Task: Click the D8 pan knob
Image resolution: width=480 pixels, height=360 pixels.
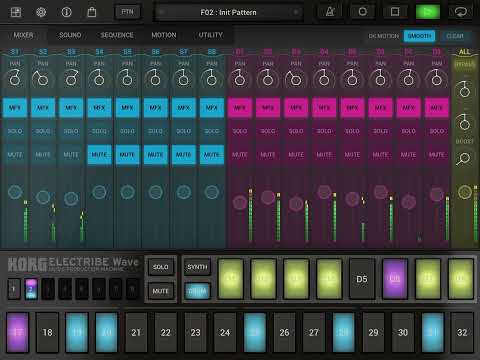Action: (436, 79)
